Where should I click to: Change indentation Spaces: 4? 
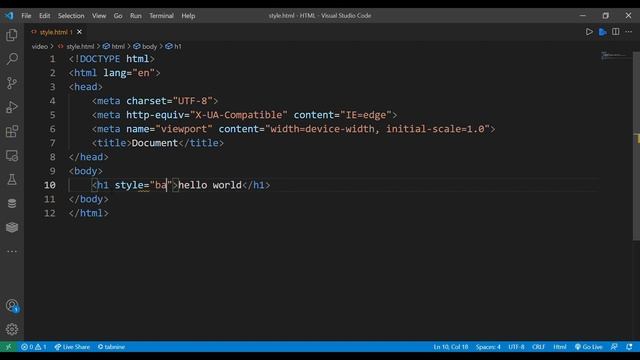coord(488,347)
